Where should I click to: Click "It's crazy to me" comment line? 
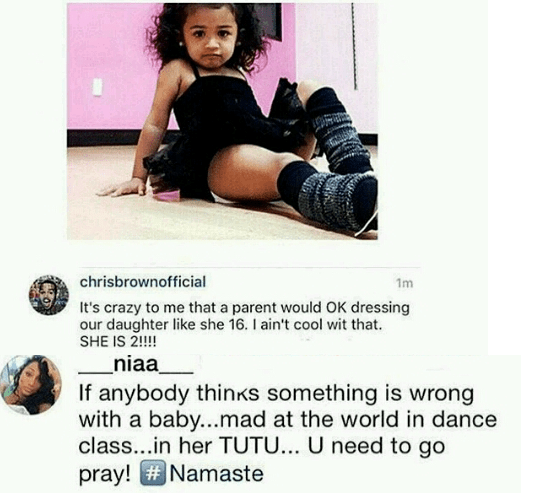244,308
